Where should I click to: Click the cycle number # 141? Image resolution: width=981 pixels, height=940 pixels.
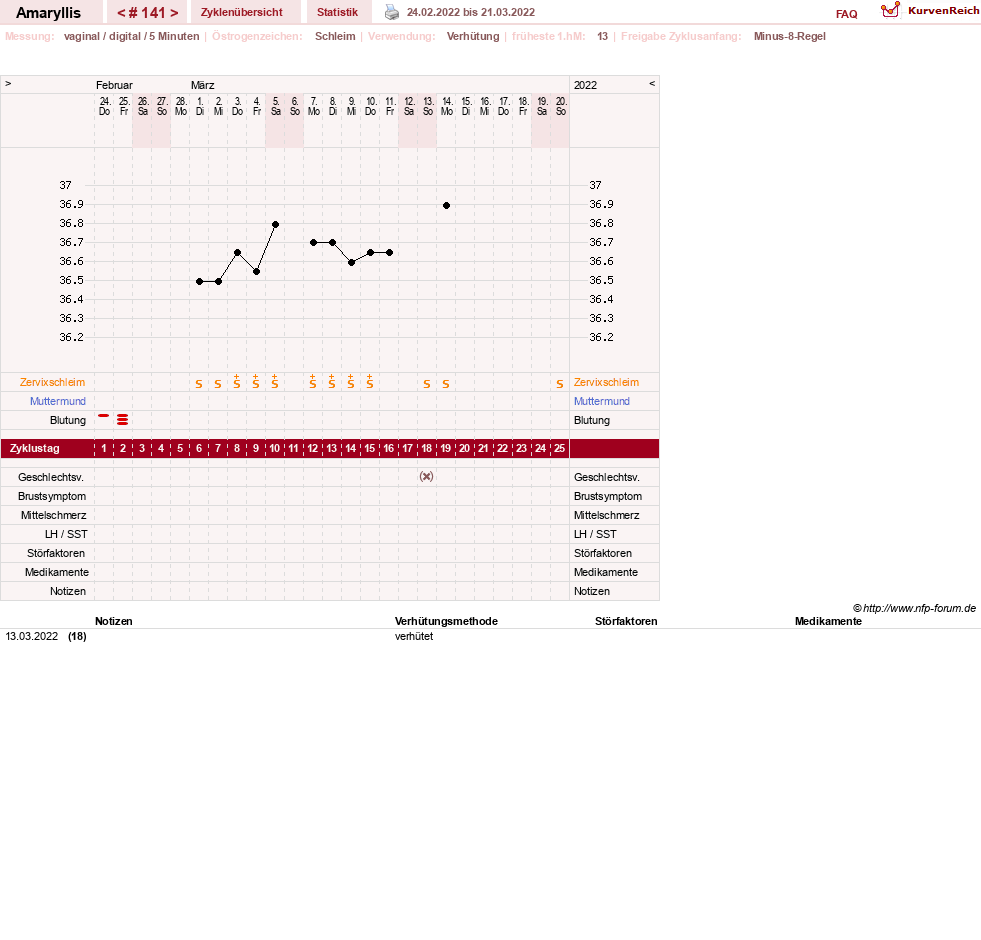pyautogui.click(x=147, y=13)
